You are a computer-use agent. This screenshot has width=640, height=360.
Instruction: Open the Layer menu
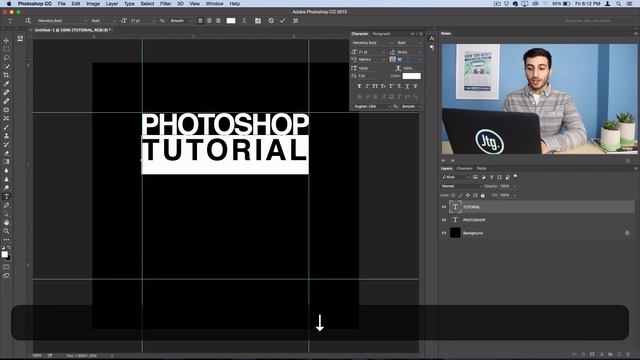[x=112, y=4]
